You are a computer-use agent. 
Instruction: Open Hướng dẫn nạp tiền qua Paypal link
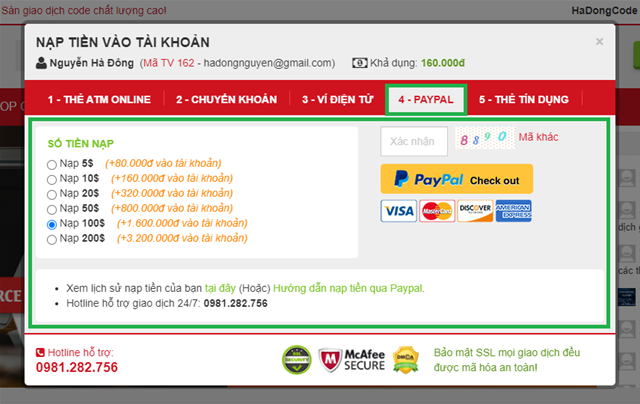348,288
